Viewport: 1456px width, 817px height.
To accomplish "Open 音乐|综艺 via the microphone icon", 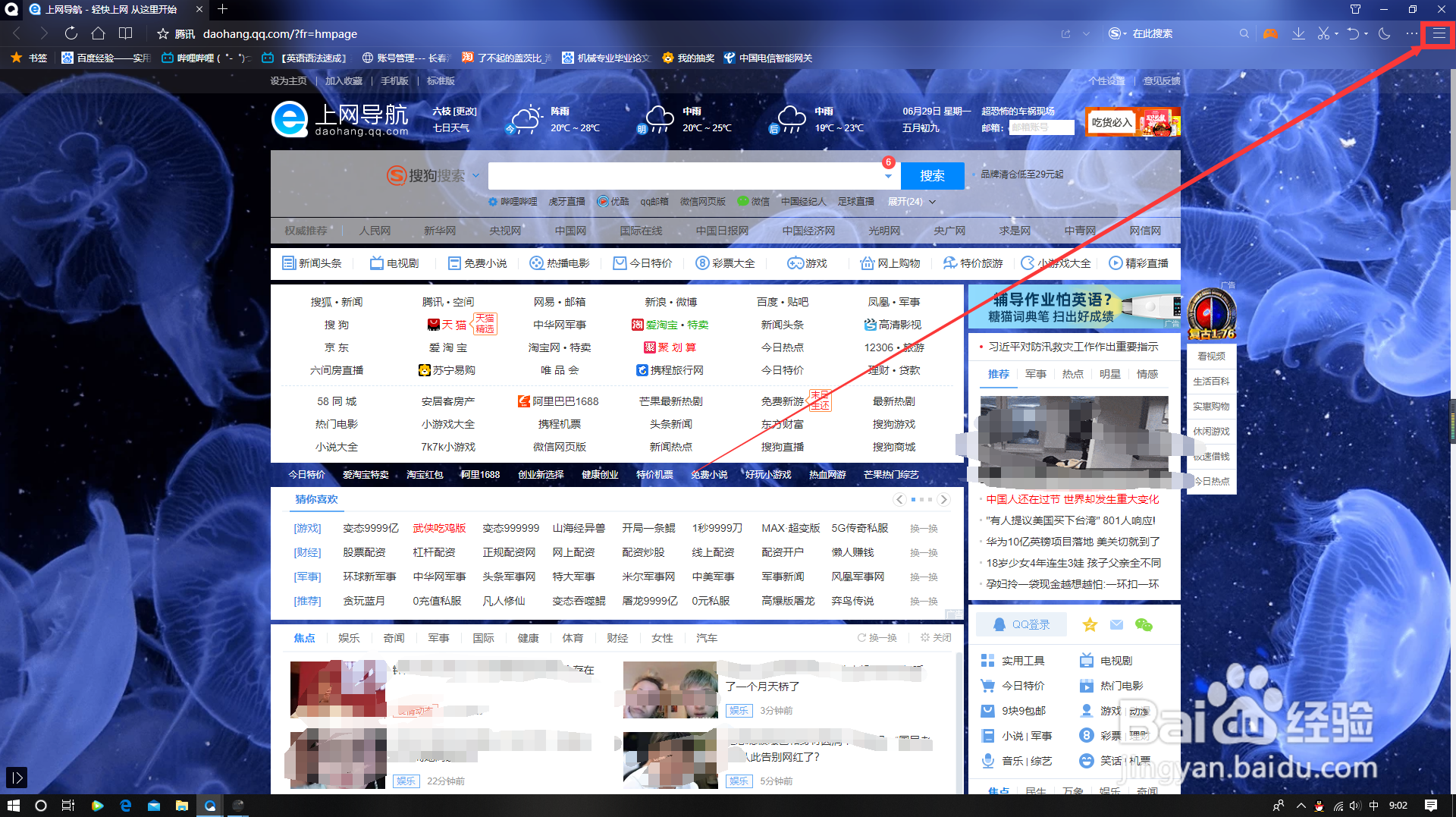I will [x=987, y=761].
